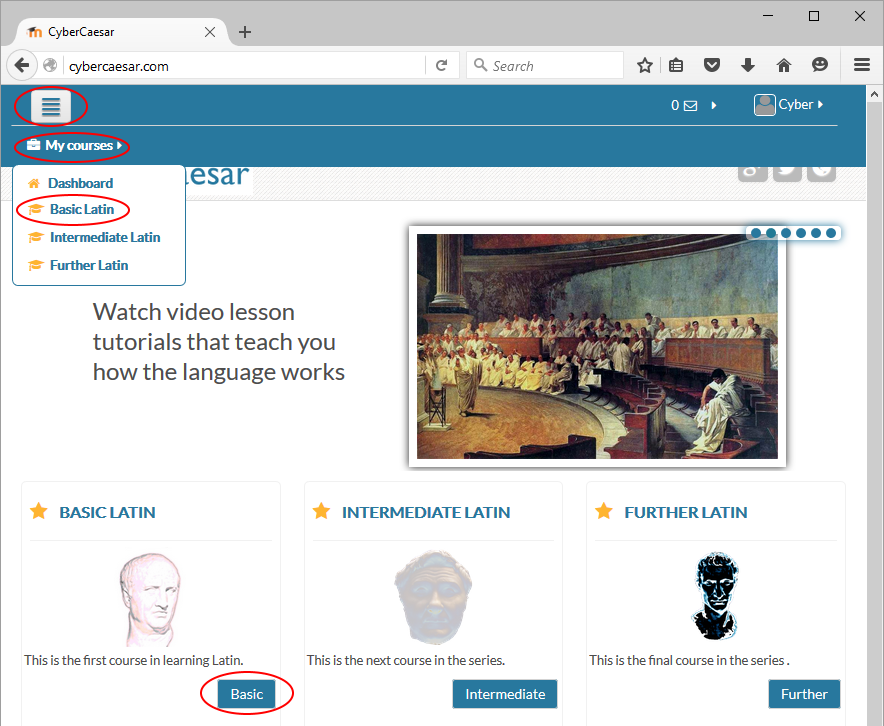Viewport: 884px width, 726px height.
Task: Click text "This is the next course in the series."
Action: coord(406,660)
